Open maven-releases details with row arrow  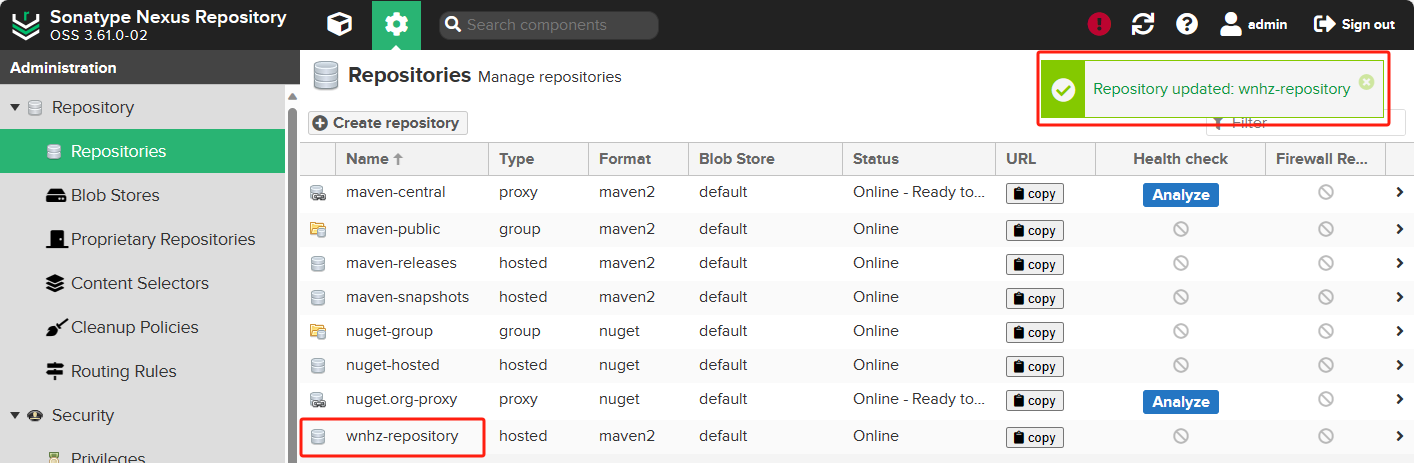[1400, 263]
